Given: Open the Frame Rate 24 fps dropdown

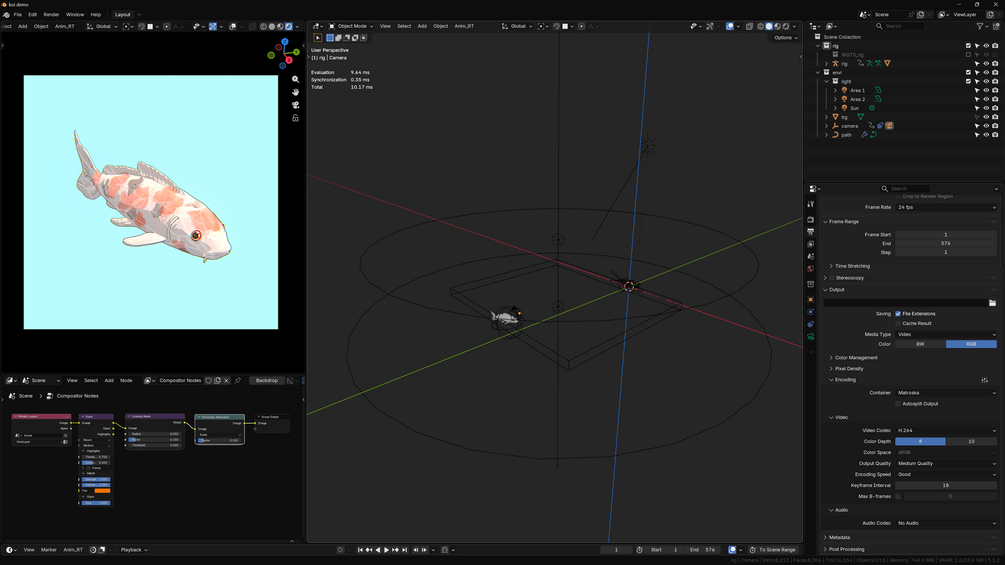Looking at the screenshot, I should coord(946,208).
